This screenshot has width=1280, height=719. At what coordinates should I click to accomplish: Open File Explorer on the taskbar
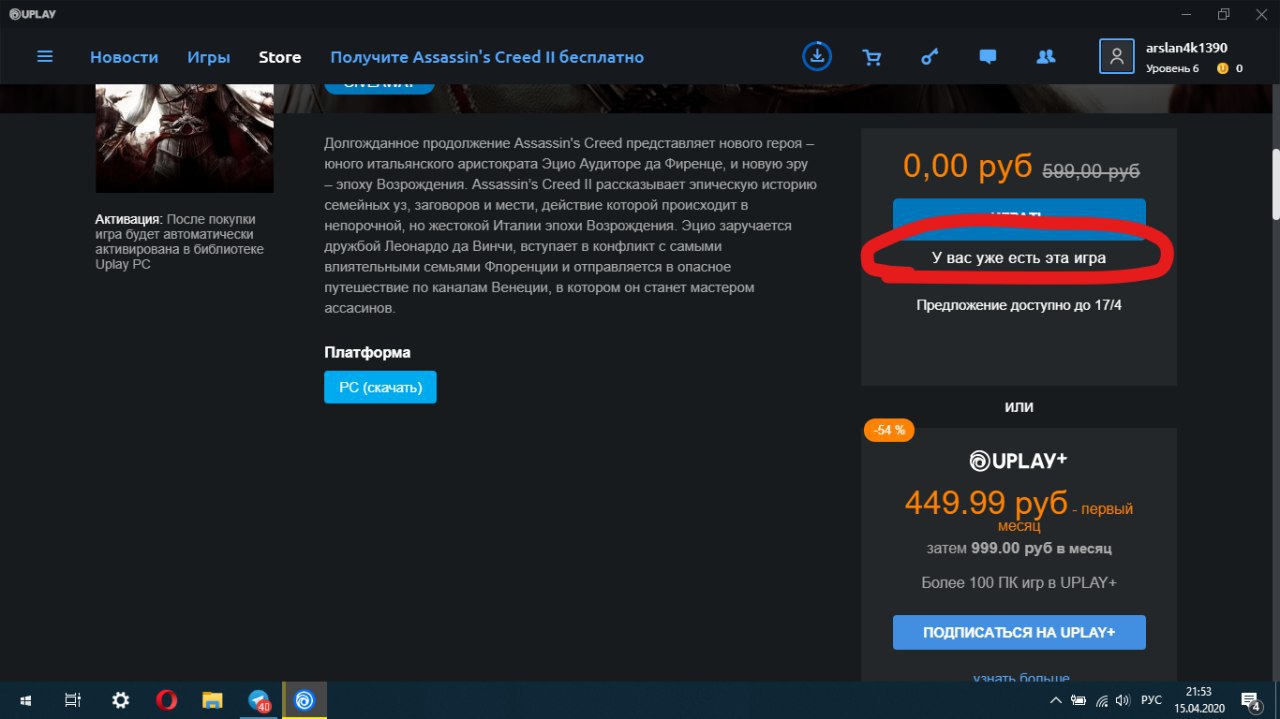point(212,701)
